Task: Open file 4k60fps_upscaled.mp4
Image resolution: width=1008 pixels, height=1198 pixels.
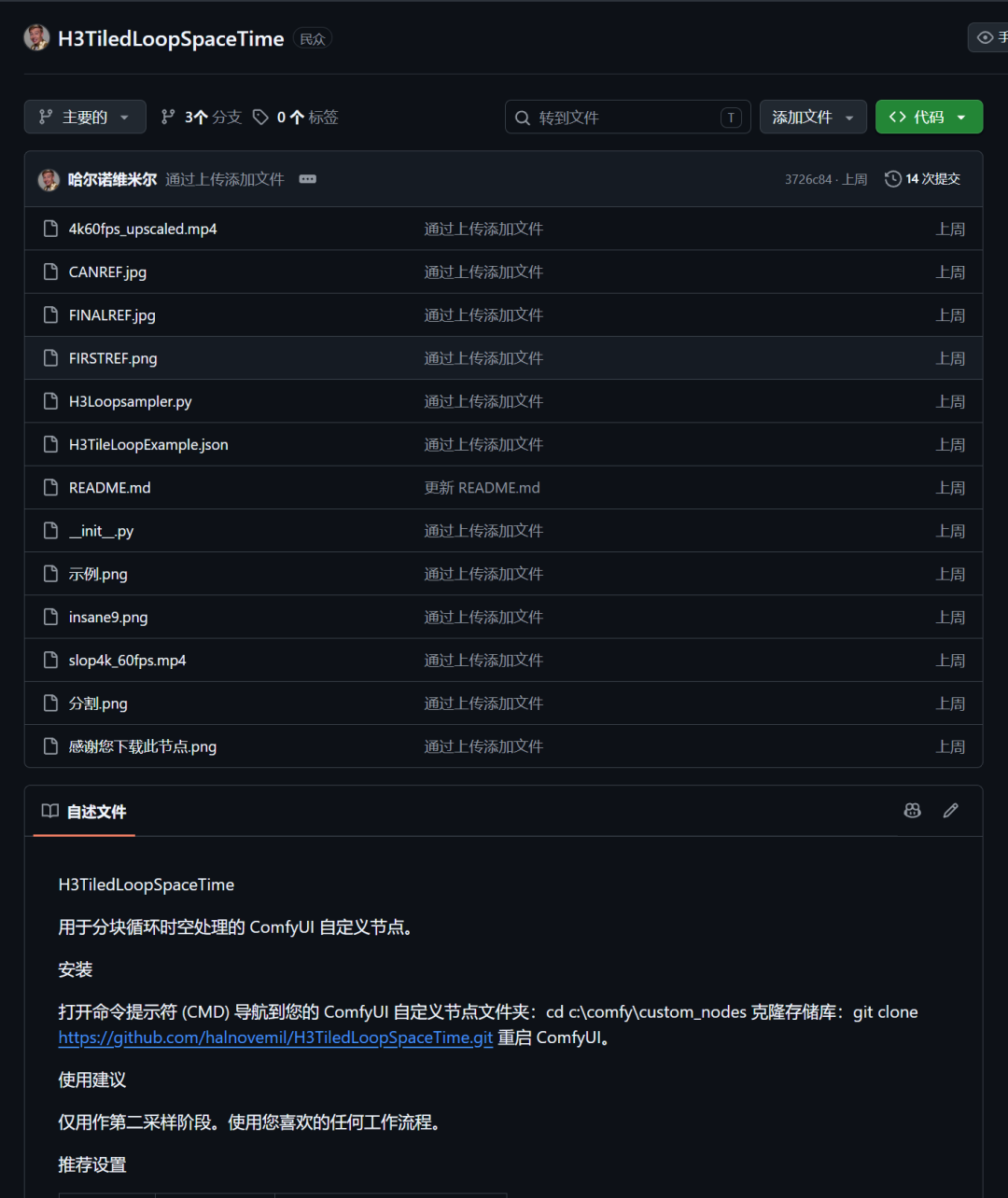Action: (143, 229)
